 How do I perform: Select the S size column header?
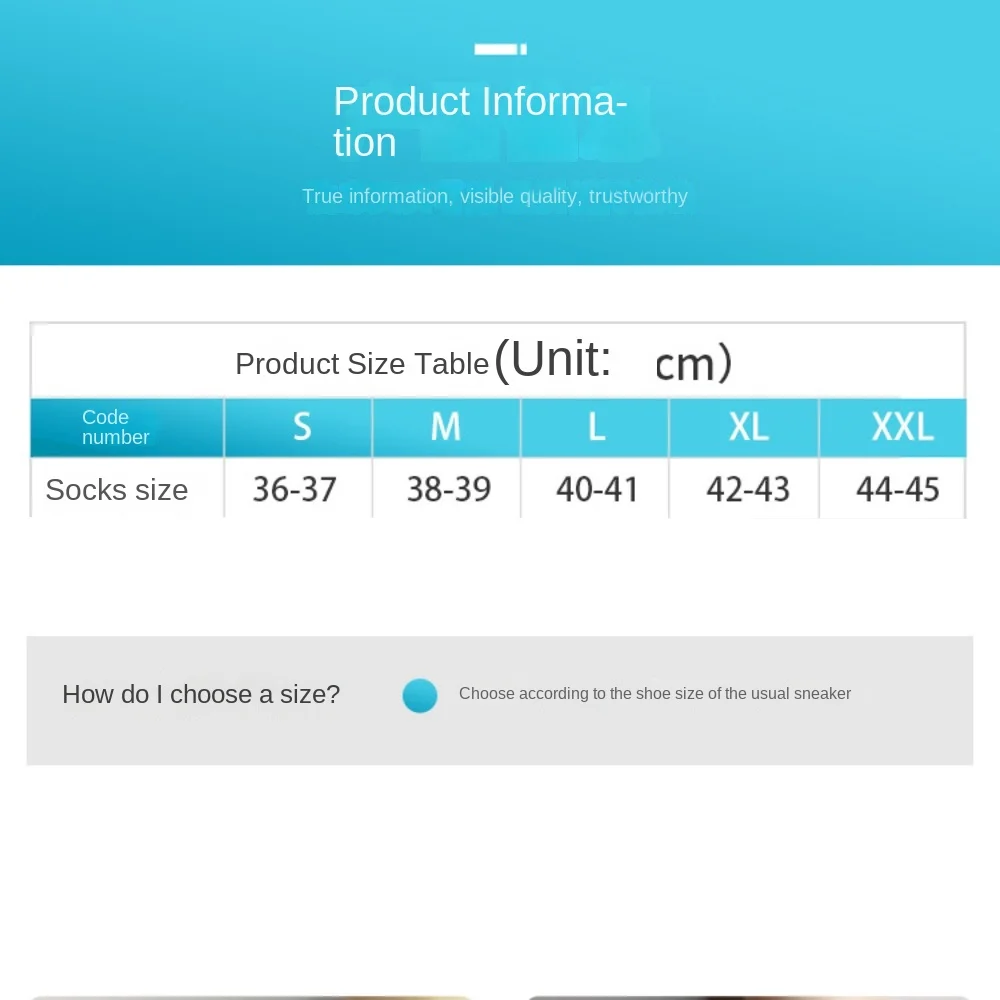[298, 427]
